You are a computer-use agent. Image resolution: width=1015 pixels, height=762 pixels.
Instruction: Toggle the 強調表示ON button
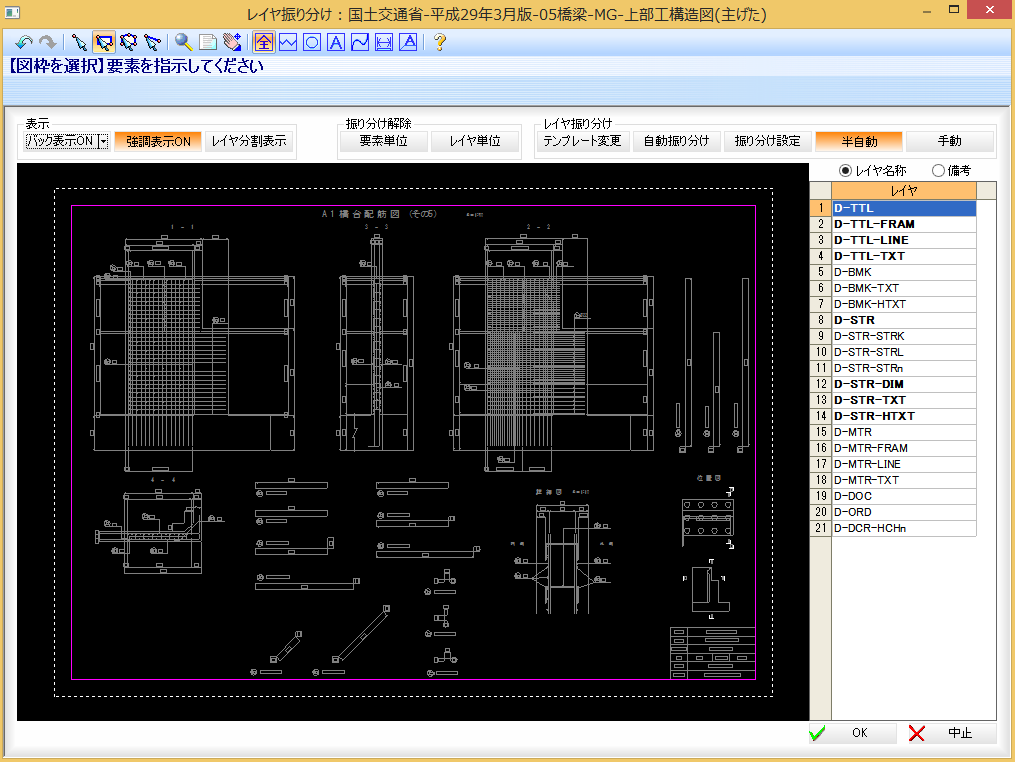click(158, 141)
